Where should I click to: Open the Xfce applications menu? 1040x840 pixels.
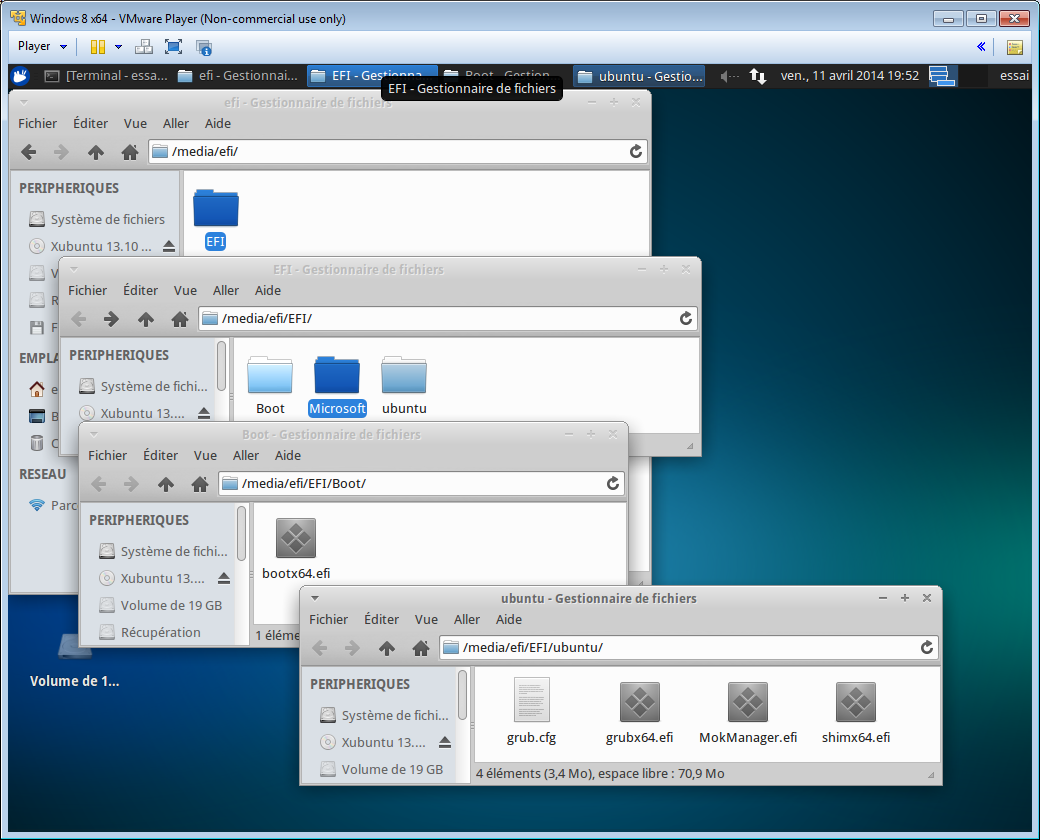[21, 76]
